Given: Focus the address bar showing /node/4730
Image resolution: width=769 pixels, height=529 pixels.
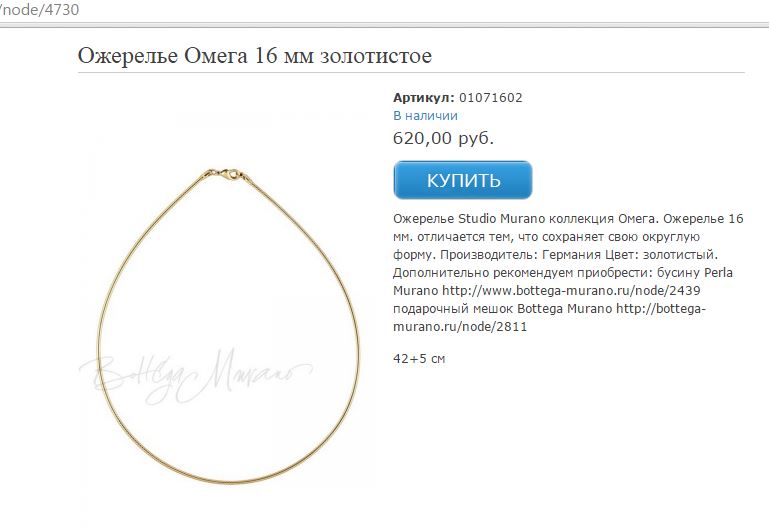Looking at the screenshot, I should [39, 10].
